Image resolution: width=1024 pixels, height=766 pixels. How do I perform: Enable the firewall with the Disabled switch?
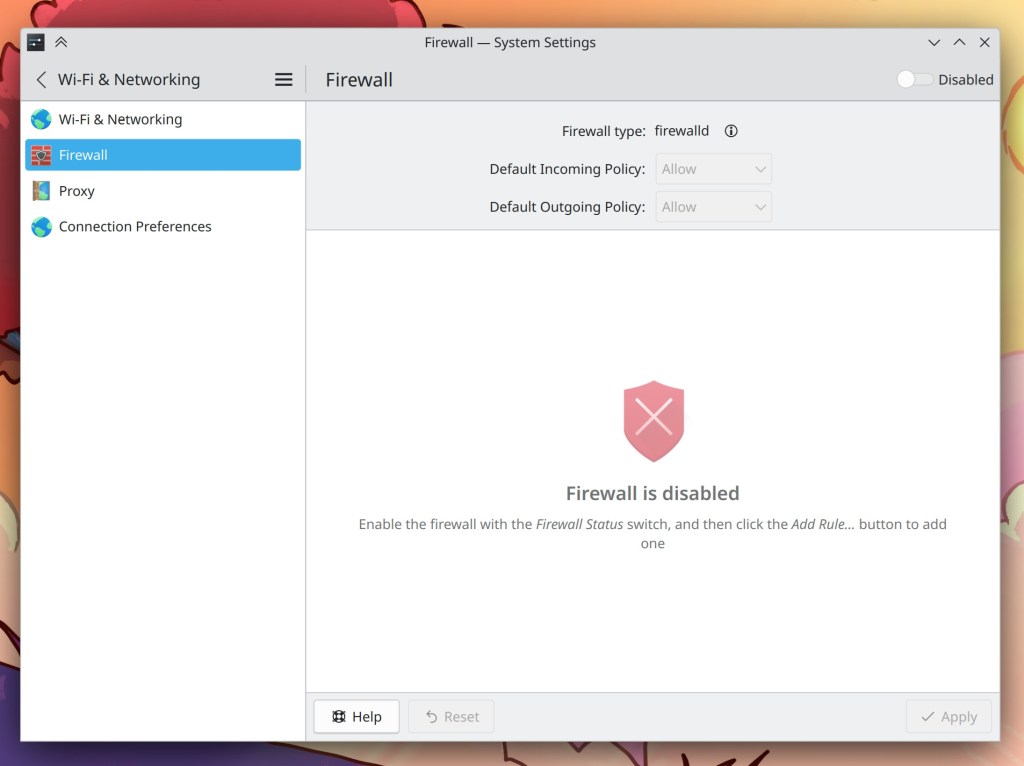pos(915,79)
